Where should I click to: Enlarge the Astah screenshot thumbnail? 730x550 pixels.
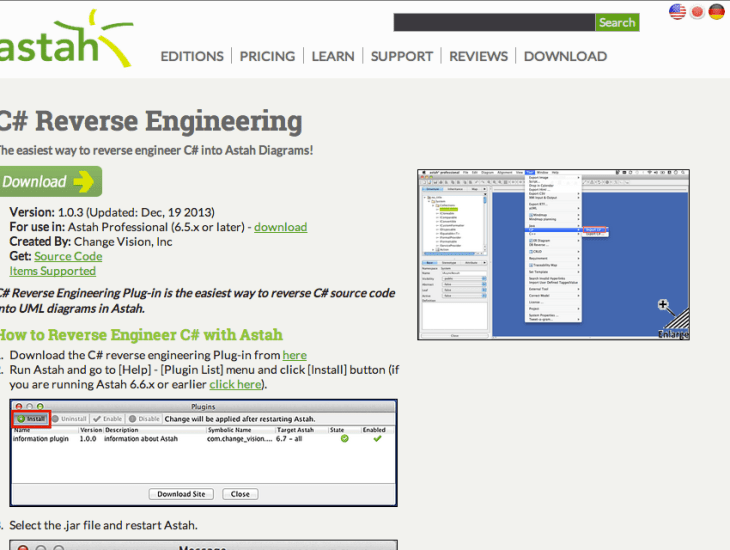(554, 254)
